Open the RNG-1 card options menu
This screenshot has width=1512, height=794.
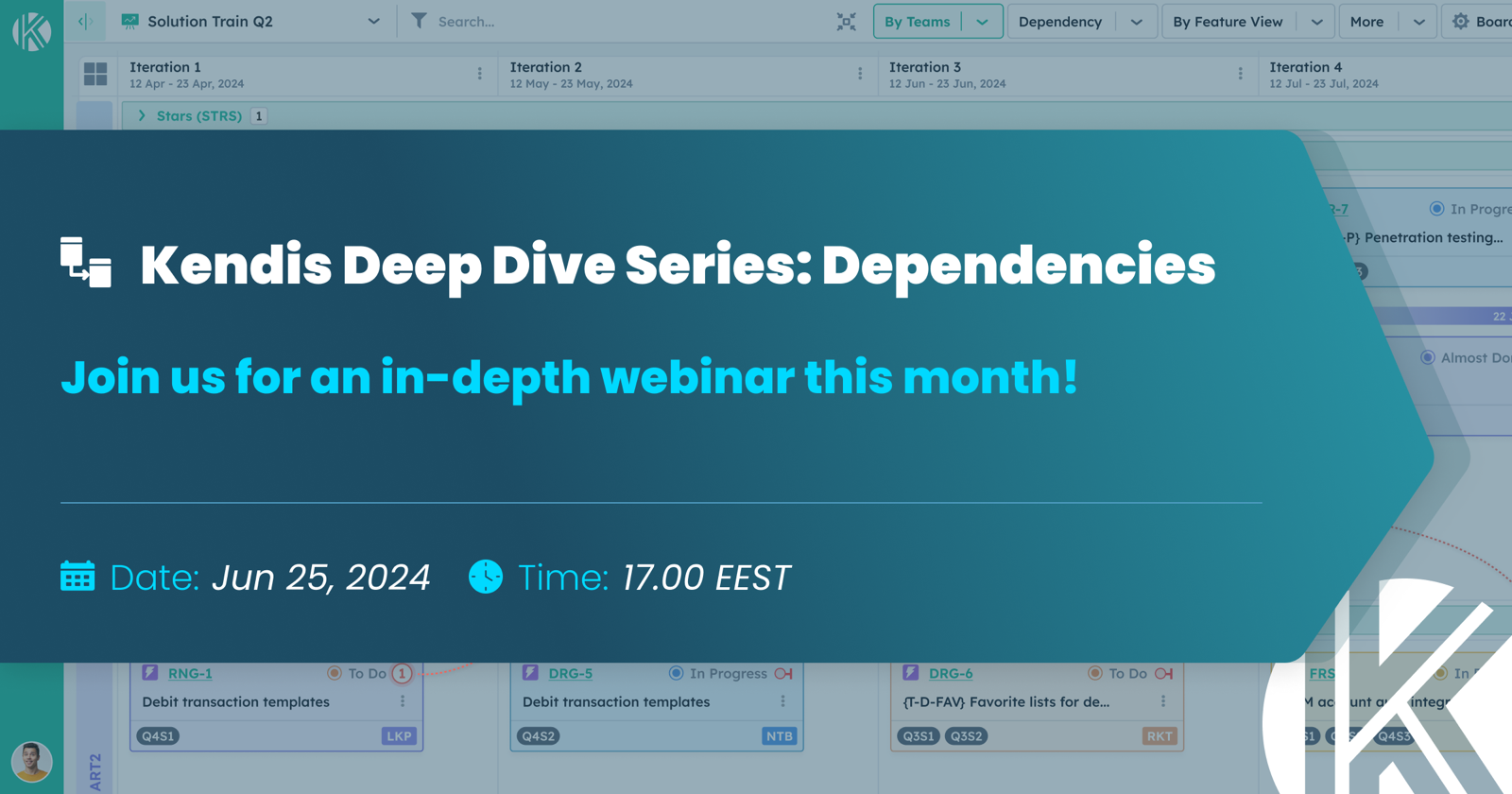click(403, 702)
